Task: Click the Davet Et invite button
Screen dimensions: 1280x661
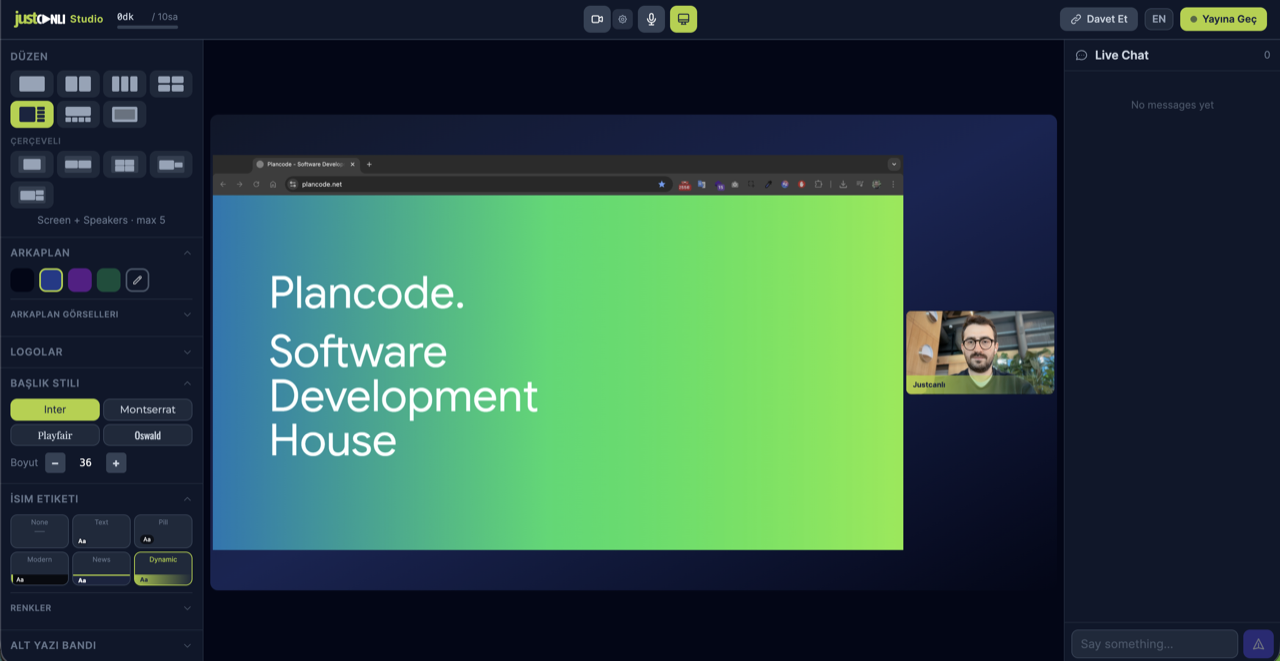Action: pos(1098,19)
